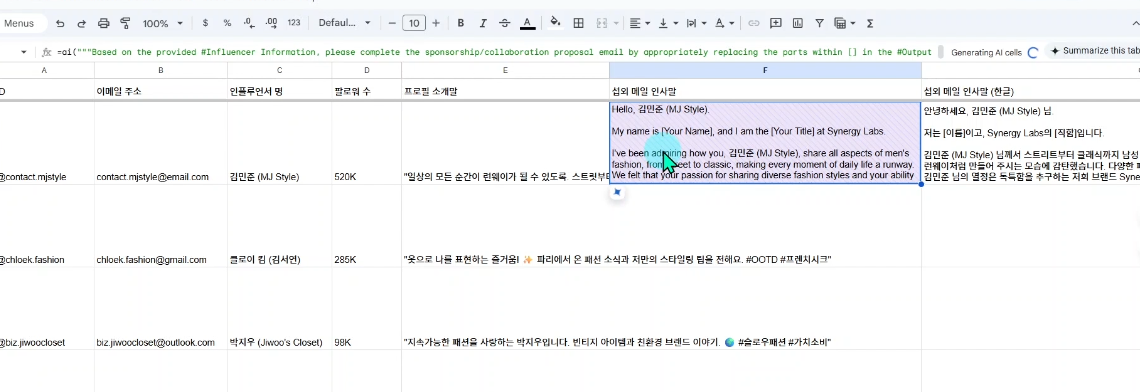Insert a comment
The height and width of the screenshot is (392, 1140).
click(x=776, y=23)
